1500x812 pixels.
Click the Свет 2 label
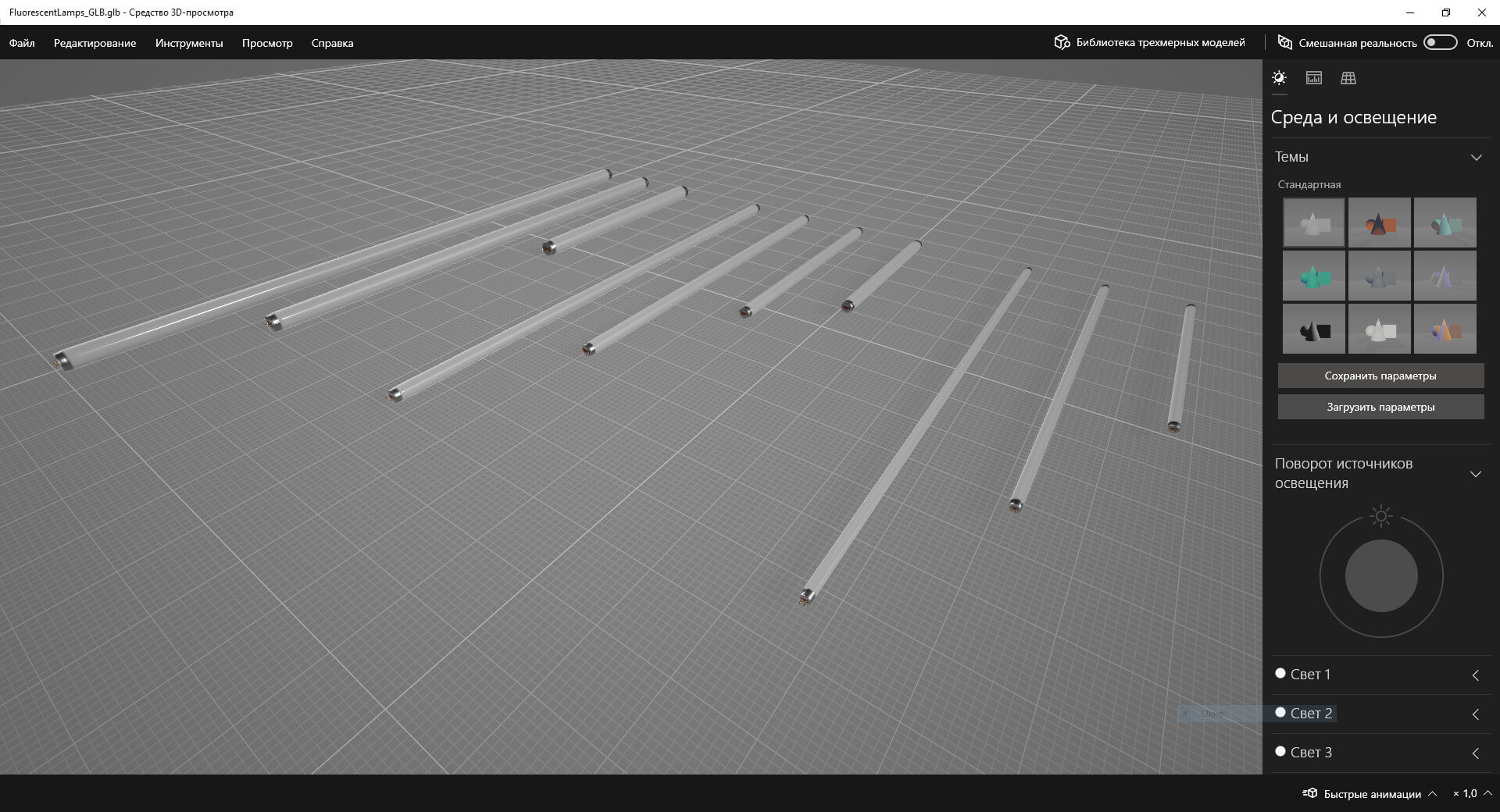click(1311, 713)
